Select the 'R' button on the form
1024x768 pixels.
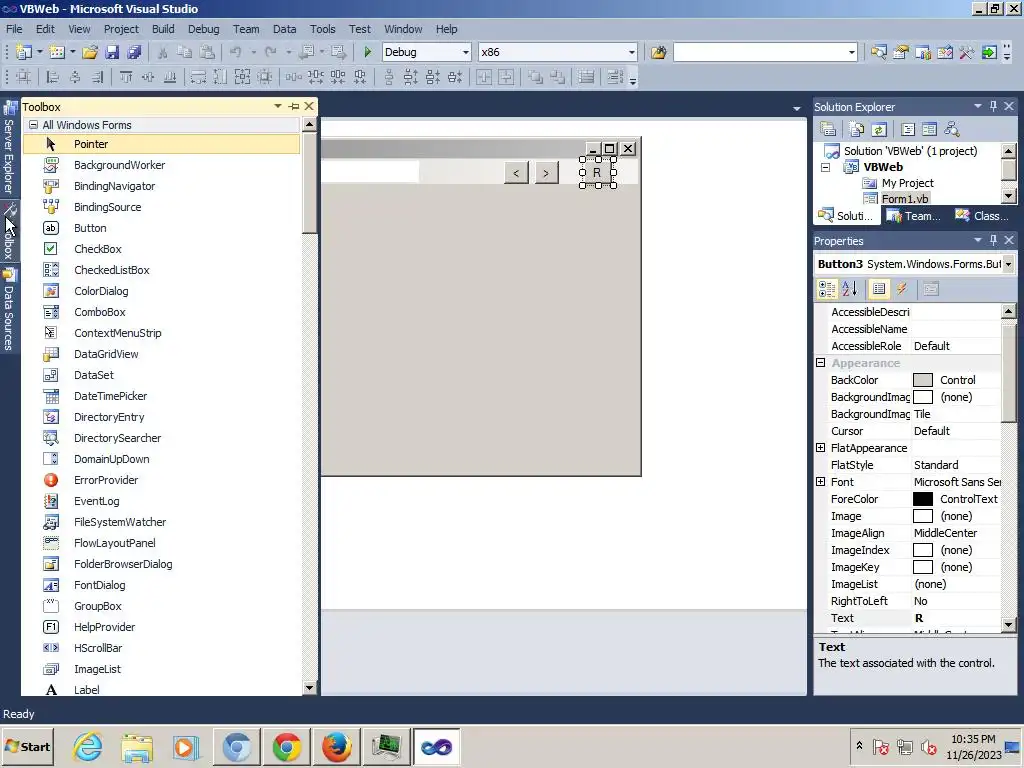click(x=597, y=173)
